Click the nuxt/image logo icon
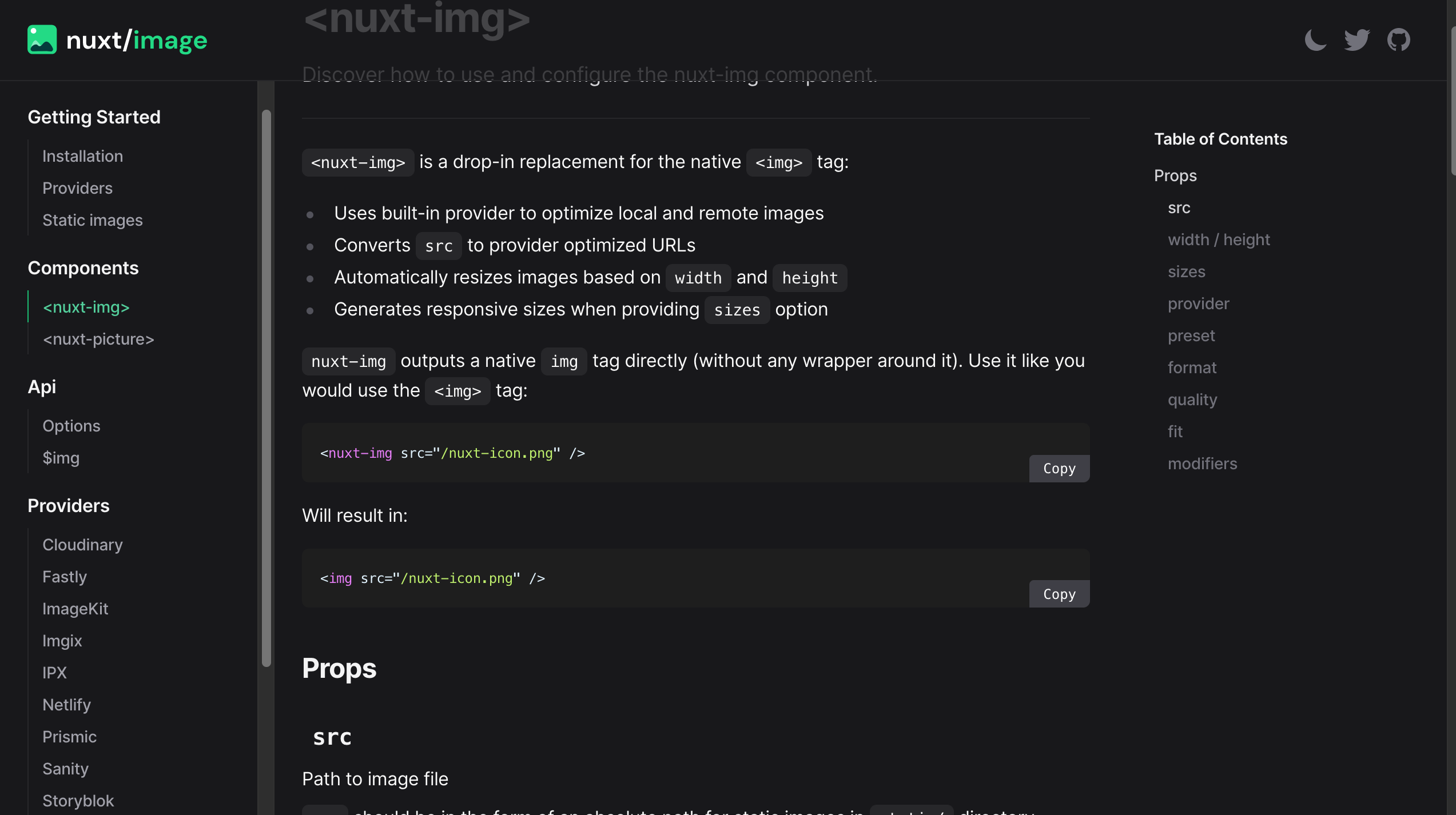 point(42,39)
